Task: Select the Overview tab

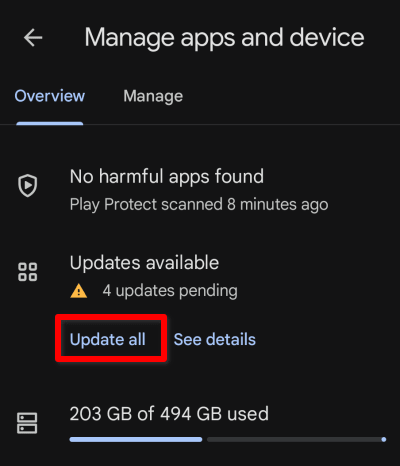Action: point(50,96)
